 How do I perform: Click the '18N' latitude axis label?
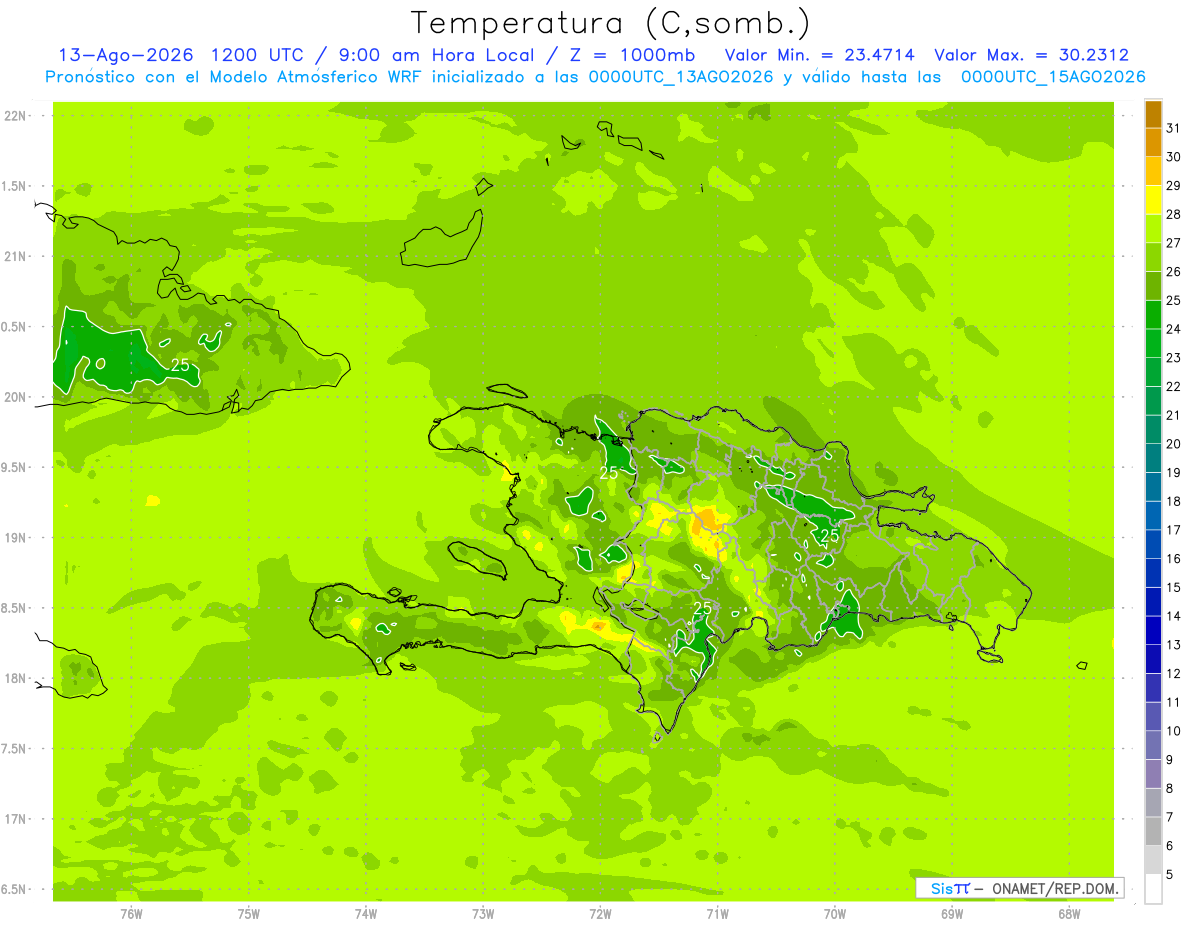coord(15,678)
